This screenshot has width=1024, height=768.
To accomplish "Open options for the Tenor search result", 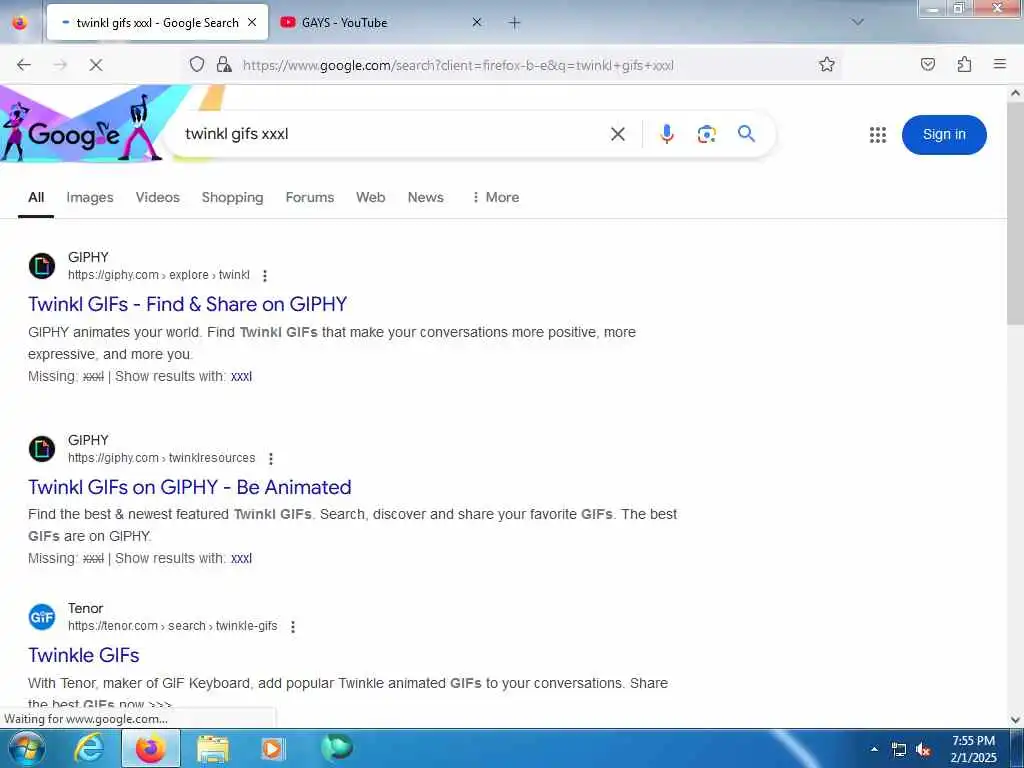I will 293,627.
